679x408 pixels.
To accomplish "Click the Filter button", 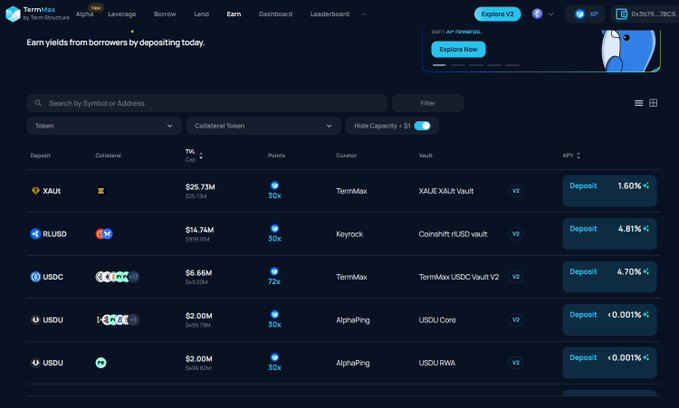I will (x=428, y=103).
